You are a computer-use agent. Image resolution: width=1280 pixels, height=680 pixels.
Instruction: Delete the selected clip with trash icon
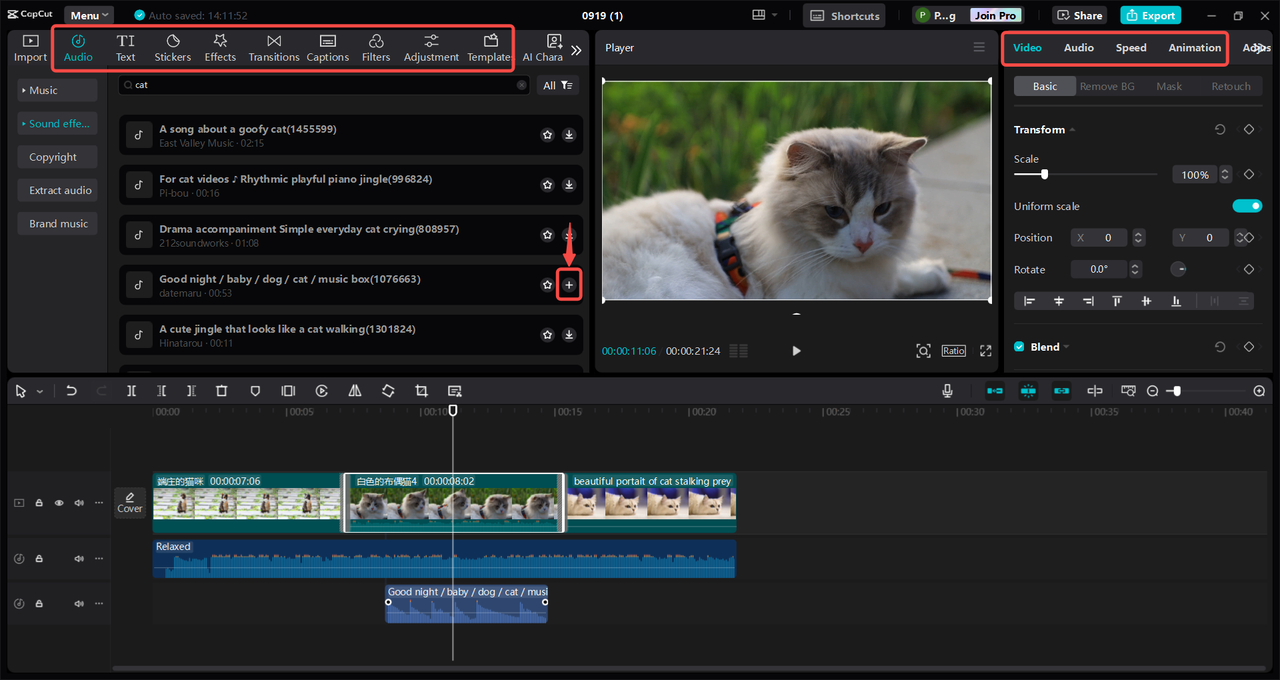pyautogui.click(x=222, y=391)
